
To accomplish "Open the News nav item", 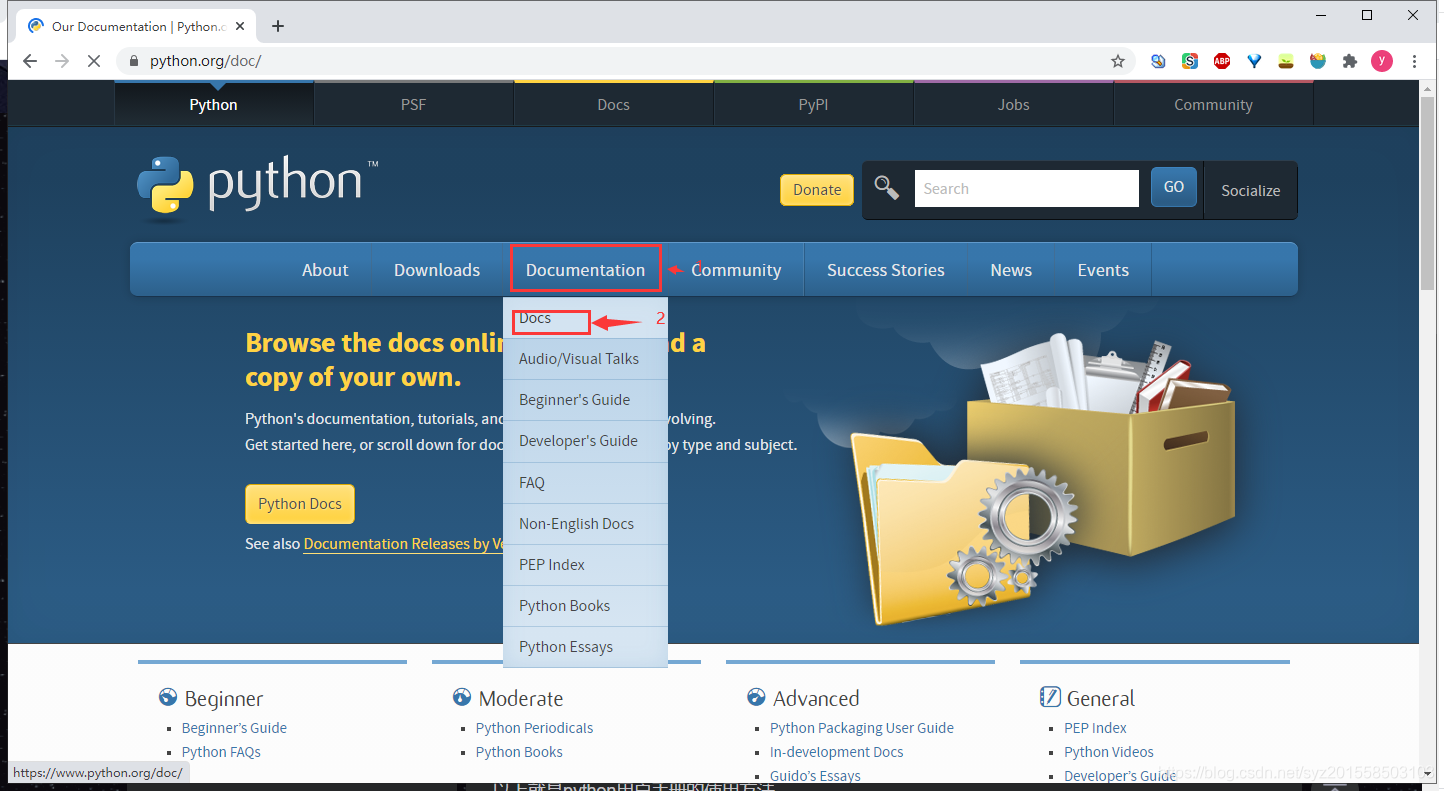I will coord(1011,270).
